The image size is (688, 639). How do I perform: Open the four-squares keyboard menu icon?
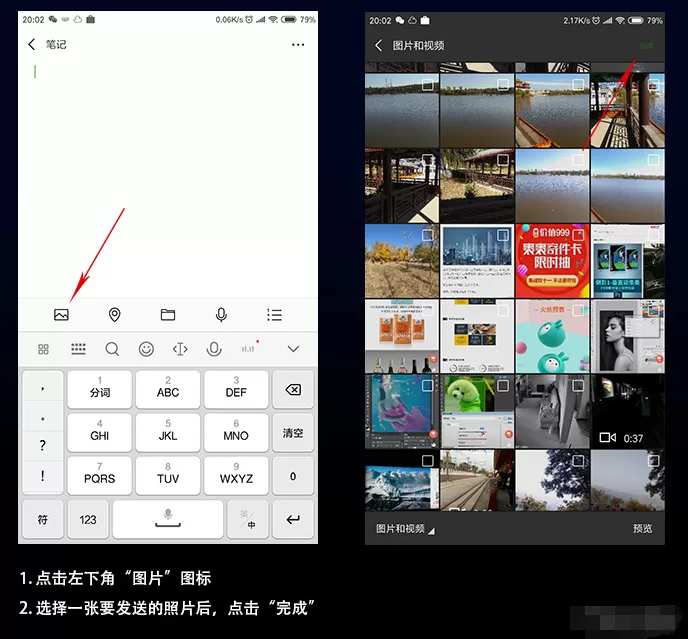point(43,349)
